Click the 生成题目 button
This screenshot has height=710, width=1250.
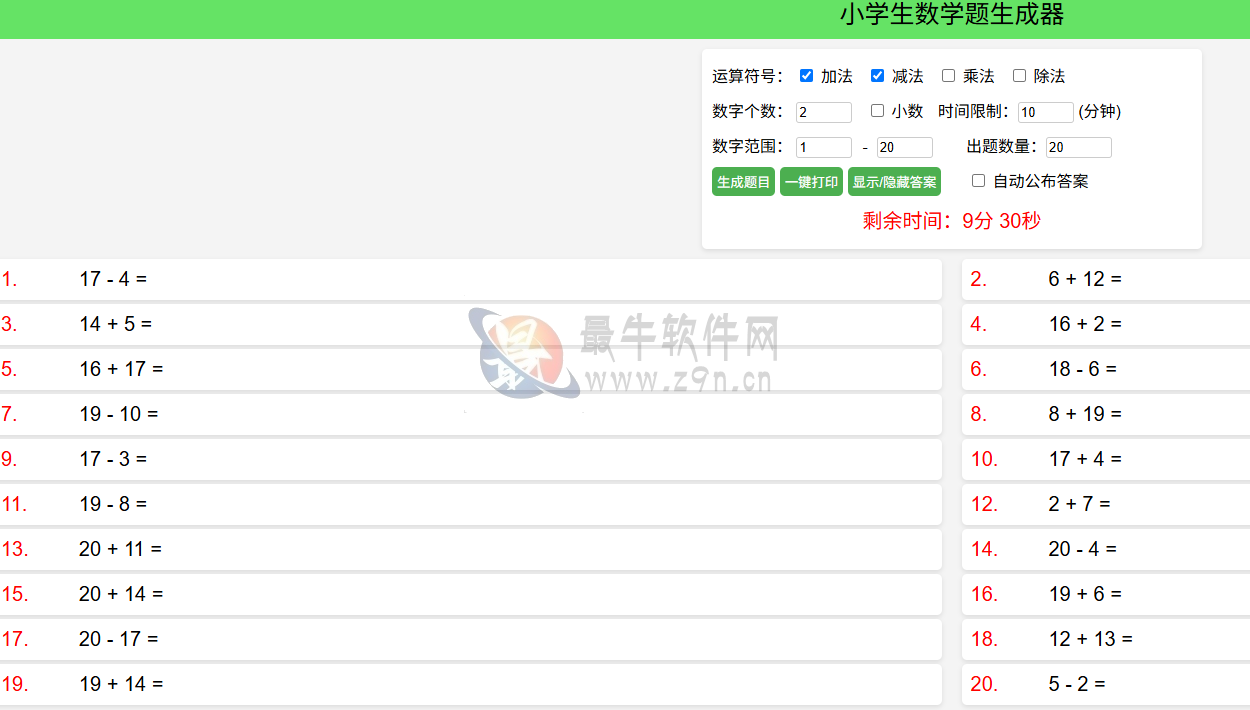(743, 182)
